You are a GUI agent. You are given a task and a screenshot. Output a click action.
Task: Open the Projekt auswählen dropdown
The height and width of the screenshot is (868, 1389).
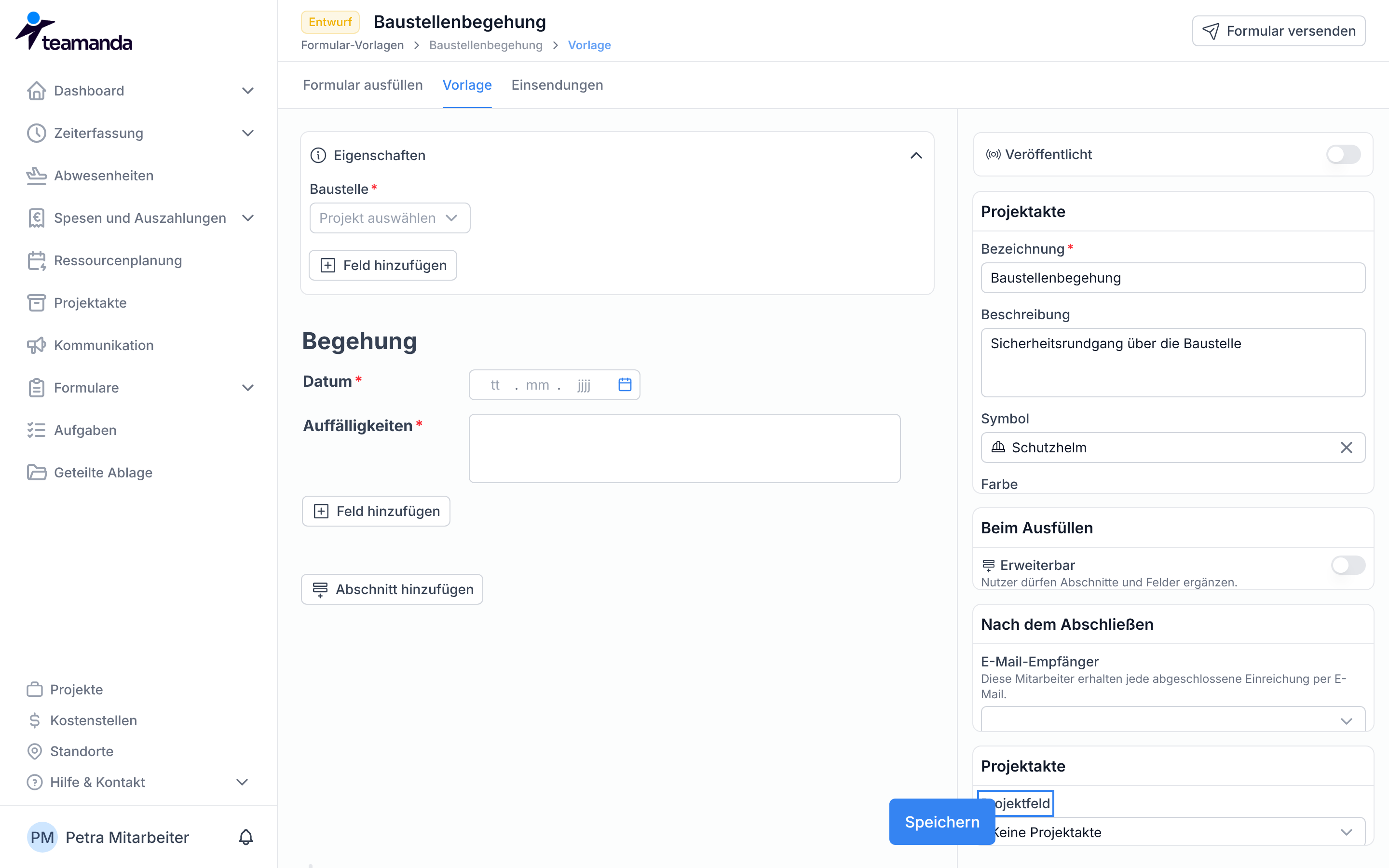click(390, 218)
